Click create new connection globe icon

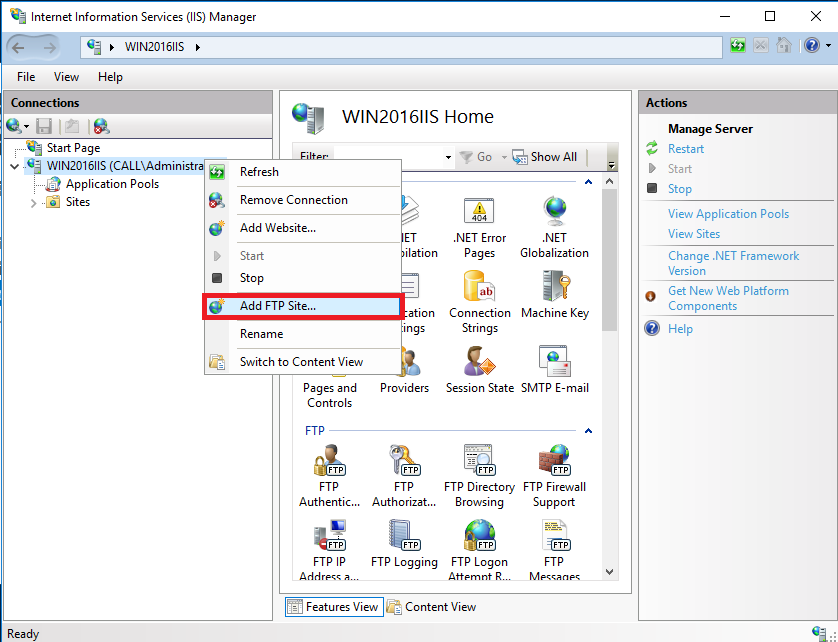pyautogui.click(x=13, y=126)
